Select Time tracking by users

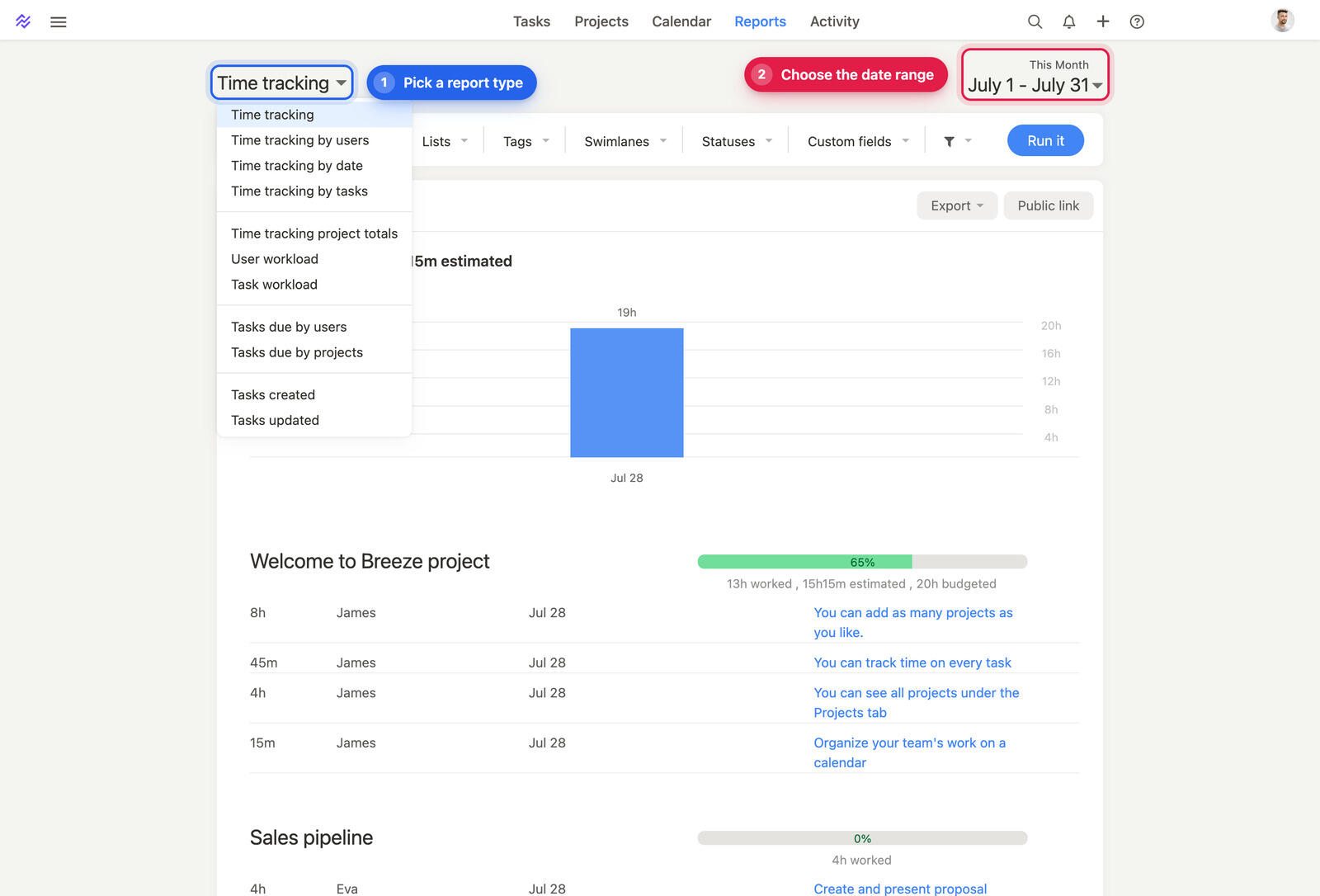pos(314,140)
